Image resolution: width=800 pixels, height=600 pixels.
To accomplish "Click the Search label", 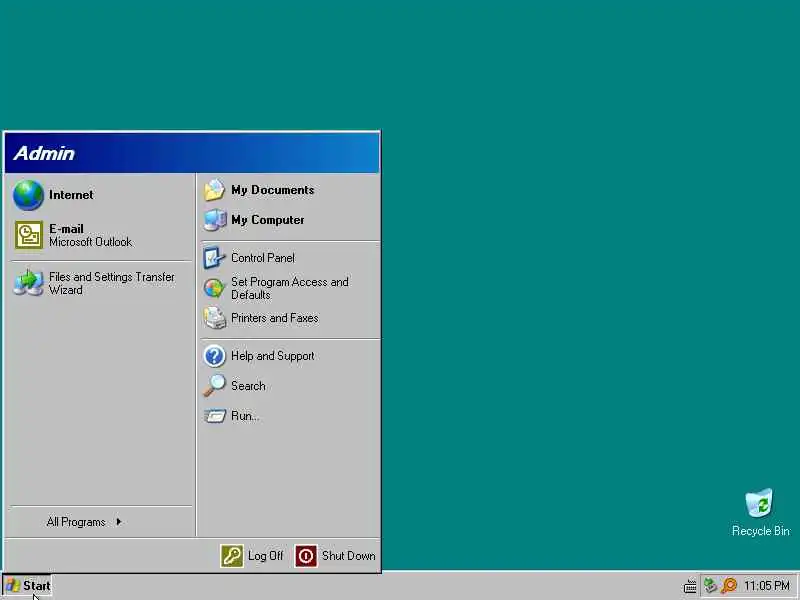I will point(248,386).
